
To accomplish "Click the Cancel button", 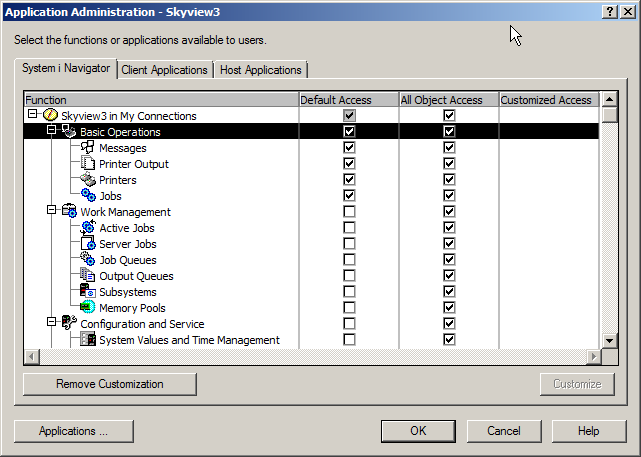I will click(x=504, y=431).
